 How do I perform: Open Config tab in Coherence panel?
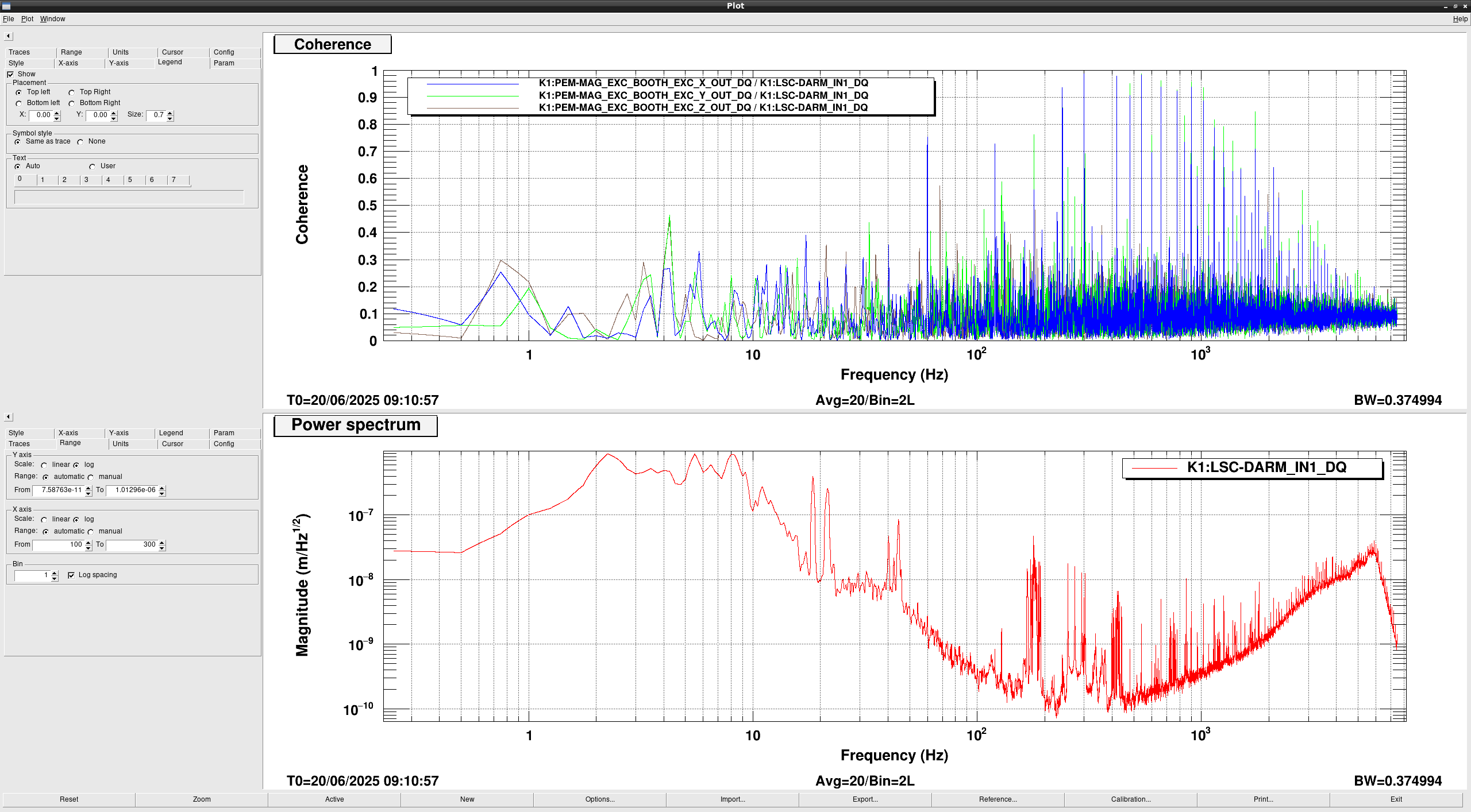234,52
